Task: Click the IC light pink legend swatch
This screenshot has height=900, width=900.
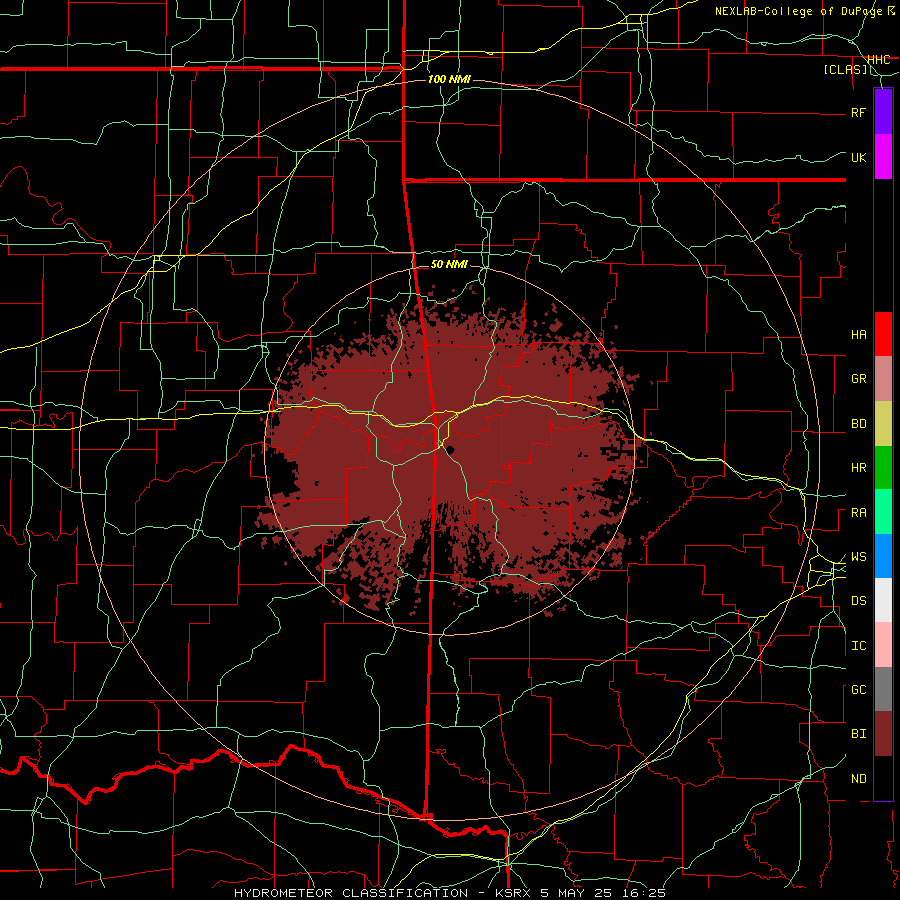Action: (883, 645)
